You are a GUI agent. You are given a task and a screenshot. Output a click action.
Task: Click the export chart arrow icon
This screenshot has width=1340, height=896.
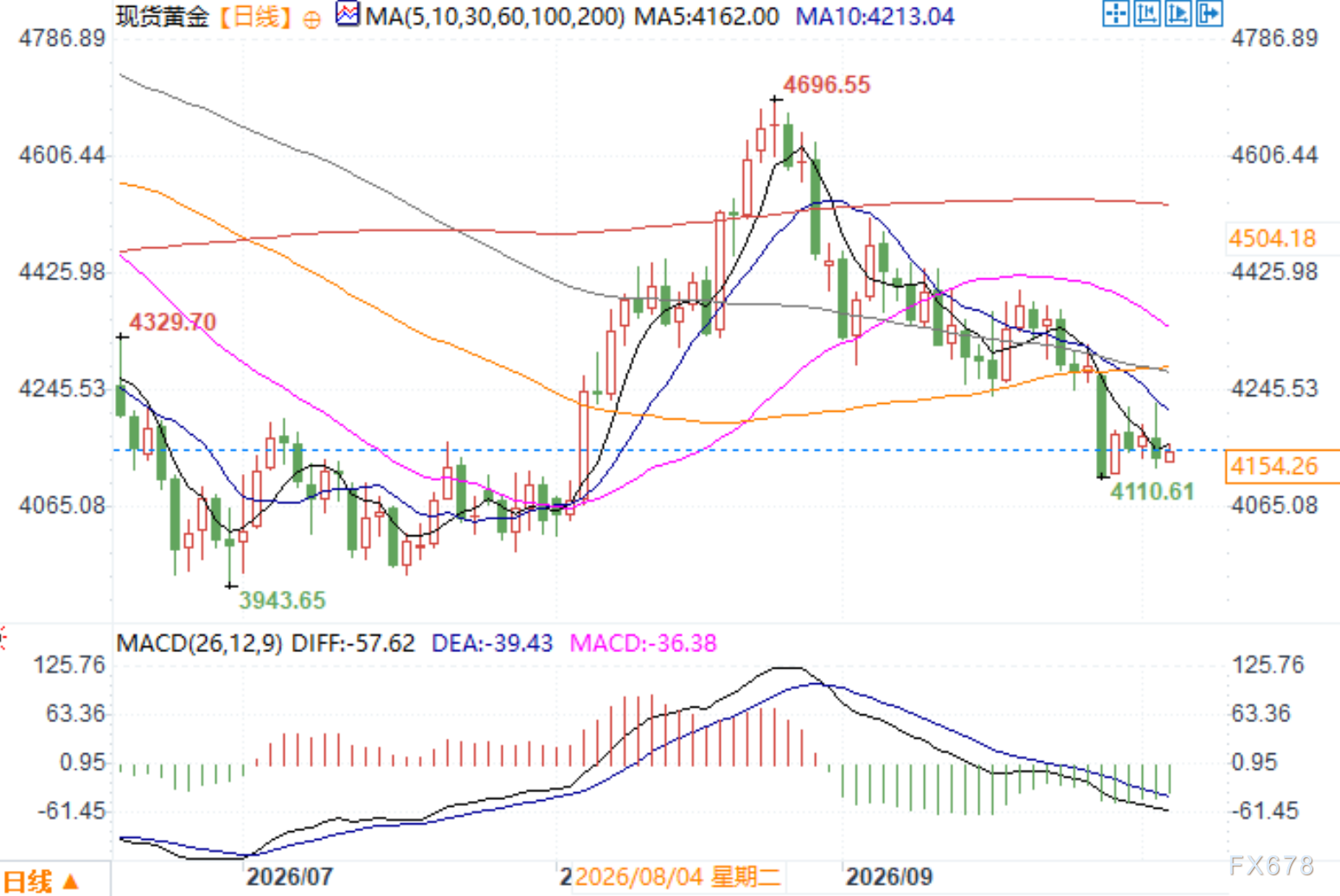click(x=1209, y=14)
